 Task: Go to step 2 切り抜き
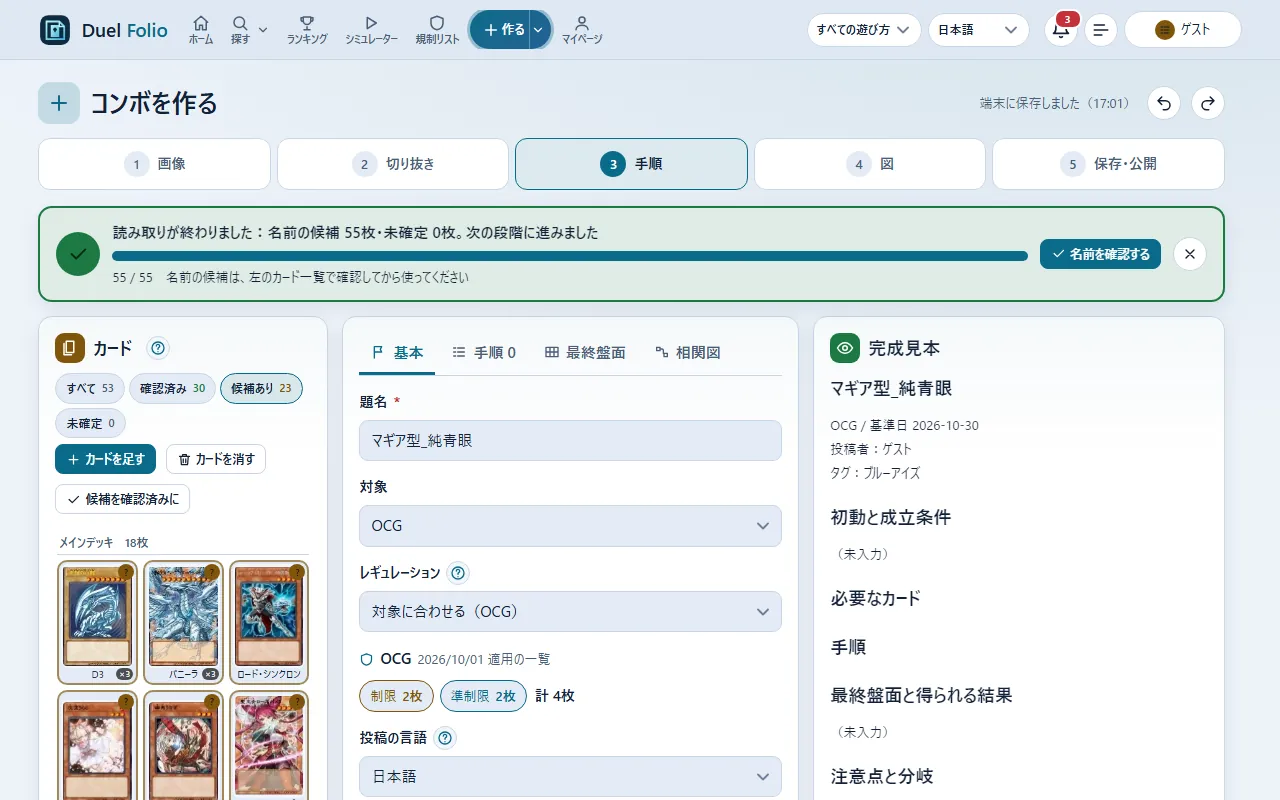393,164
